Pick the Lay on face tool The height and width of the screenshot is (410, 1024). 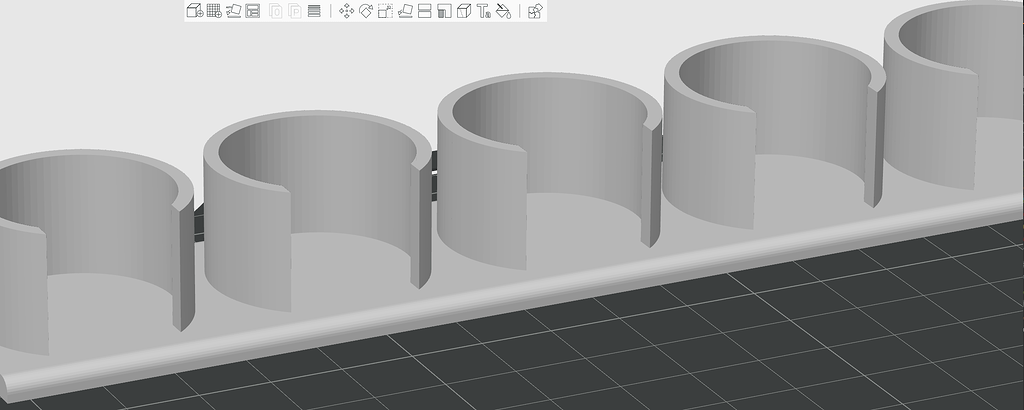[405, 11]
